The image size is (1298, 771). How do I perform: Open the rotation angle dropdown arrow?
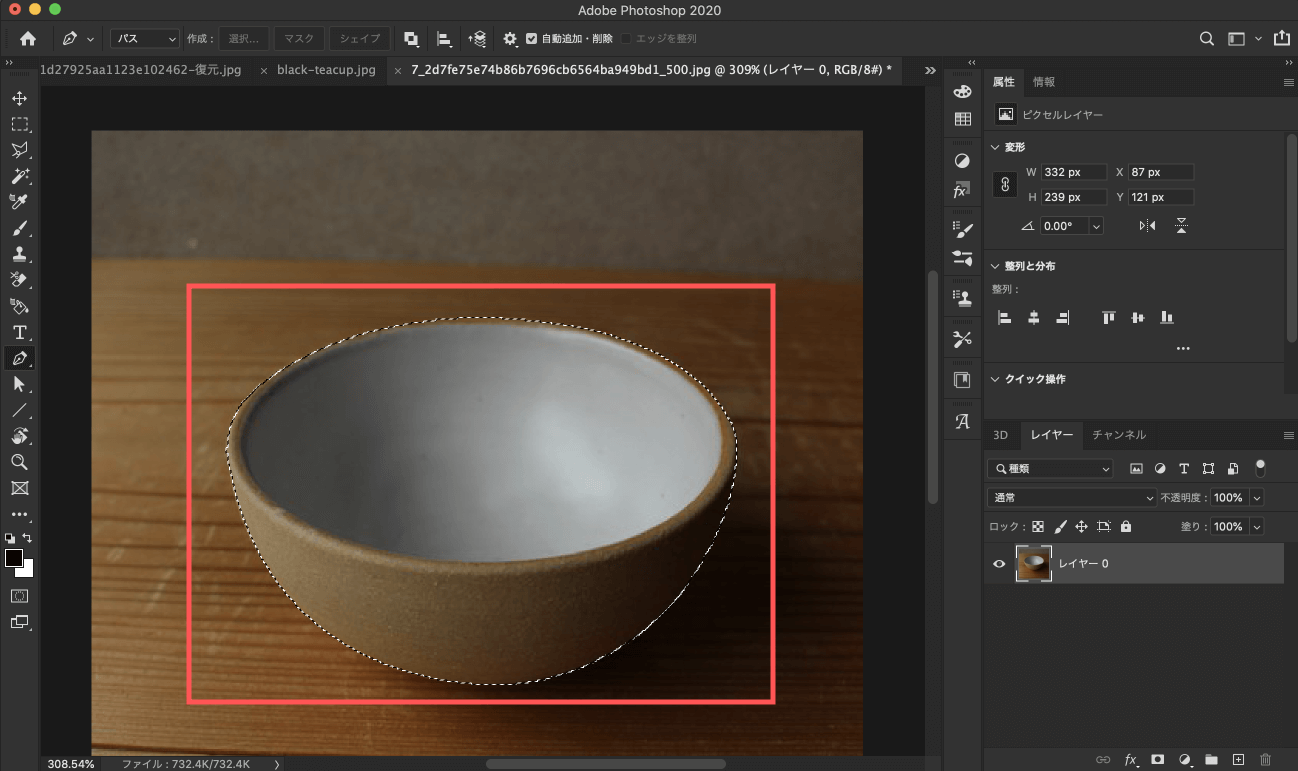pos(1096,226)
